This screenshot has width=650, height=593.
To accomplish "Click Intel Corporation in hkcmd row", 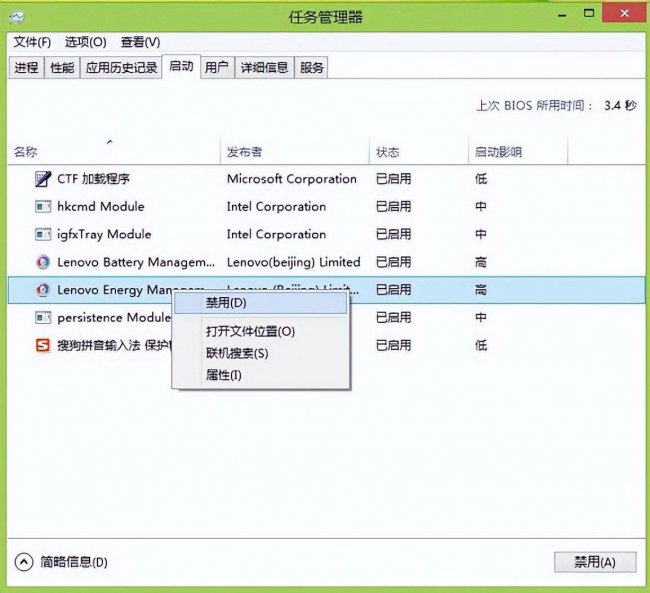I will coord(276,207).
